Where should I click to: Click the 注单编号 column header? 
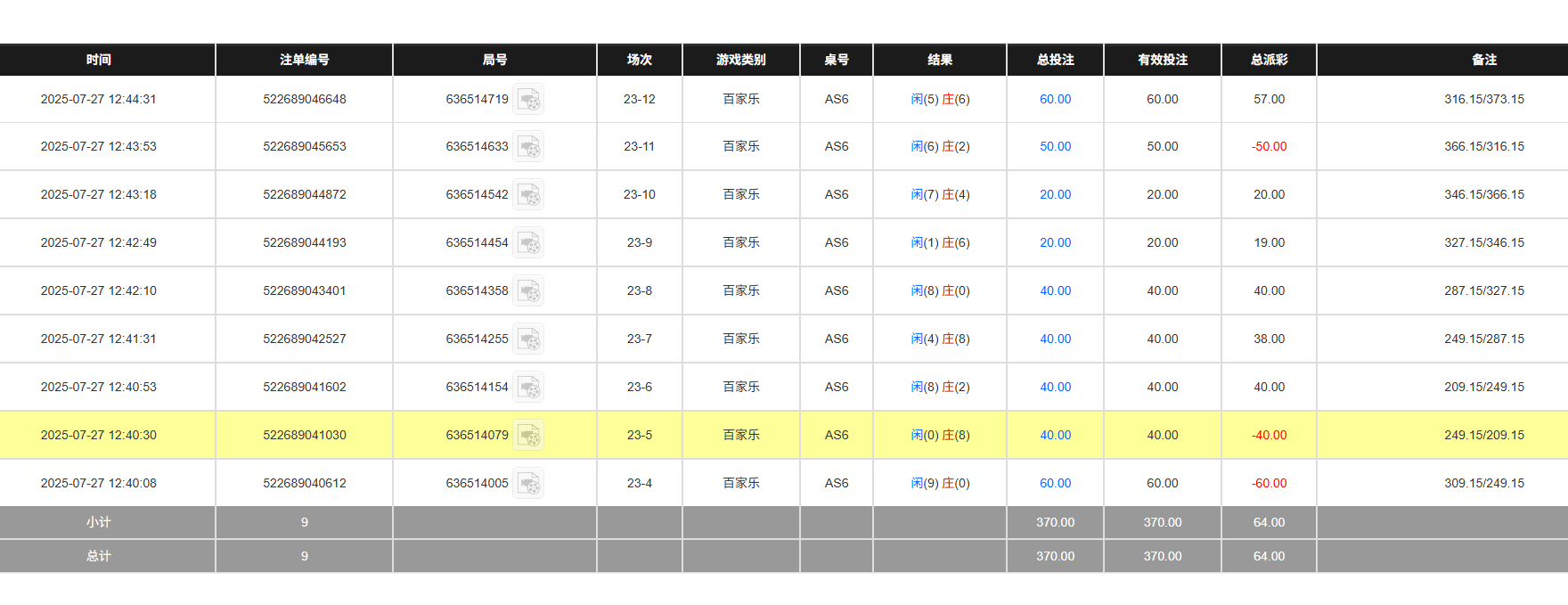click(304, 60)
